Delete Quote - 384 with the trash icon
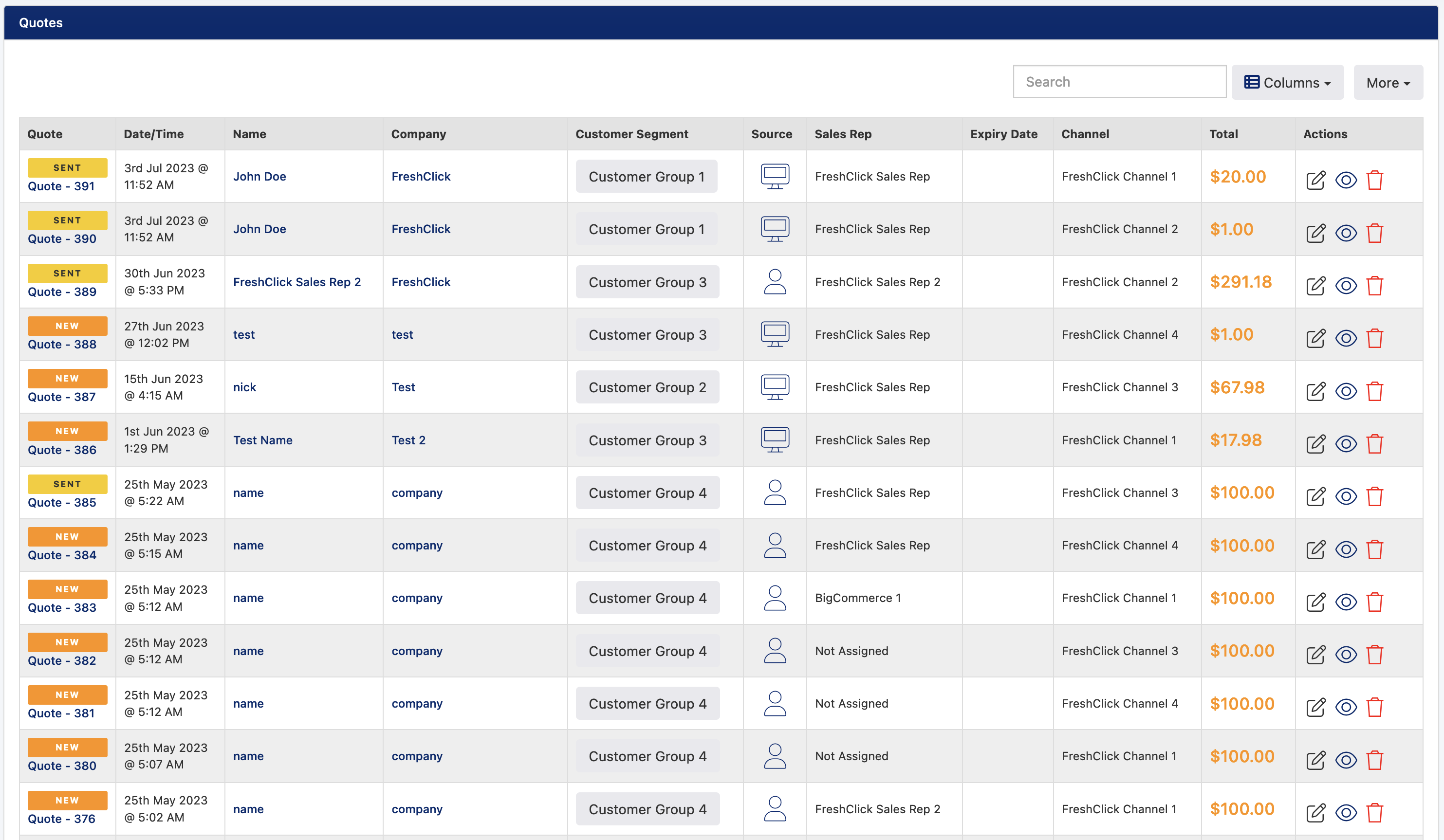This screenshot has width=1444, height=840. coord(1375,549)
